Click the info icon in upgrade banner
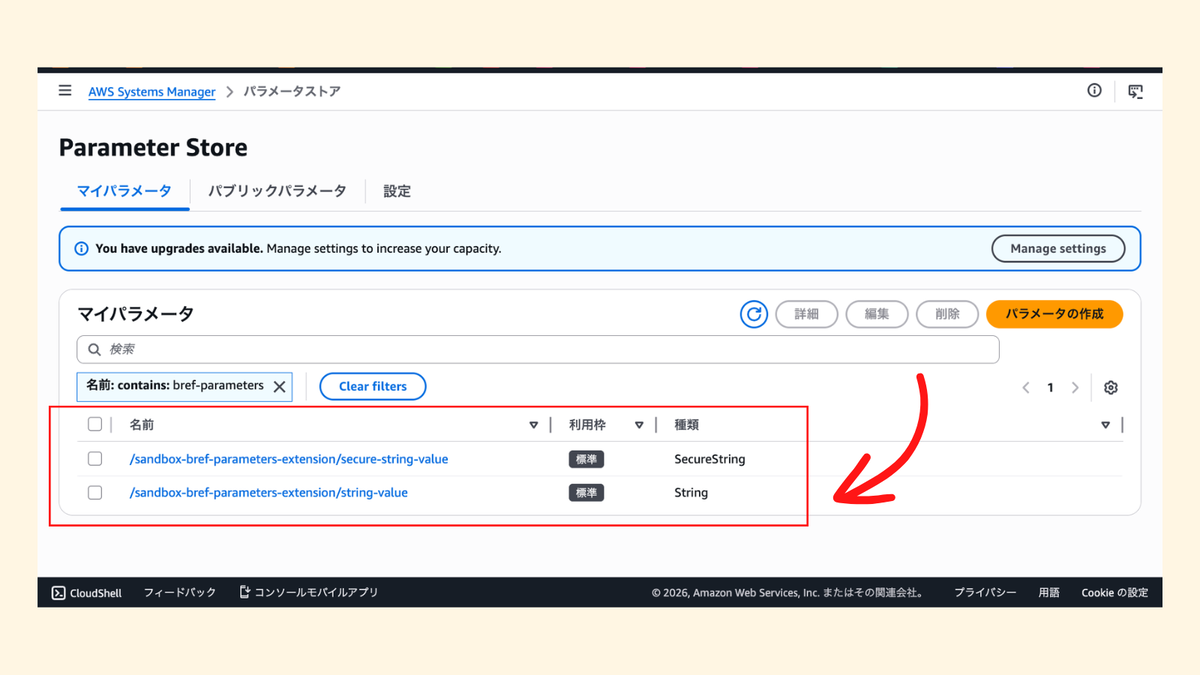Image resolution: width=1200 pixels, height=675 pixels. (x=81, y=249)
